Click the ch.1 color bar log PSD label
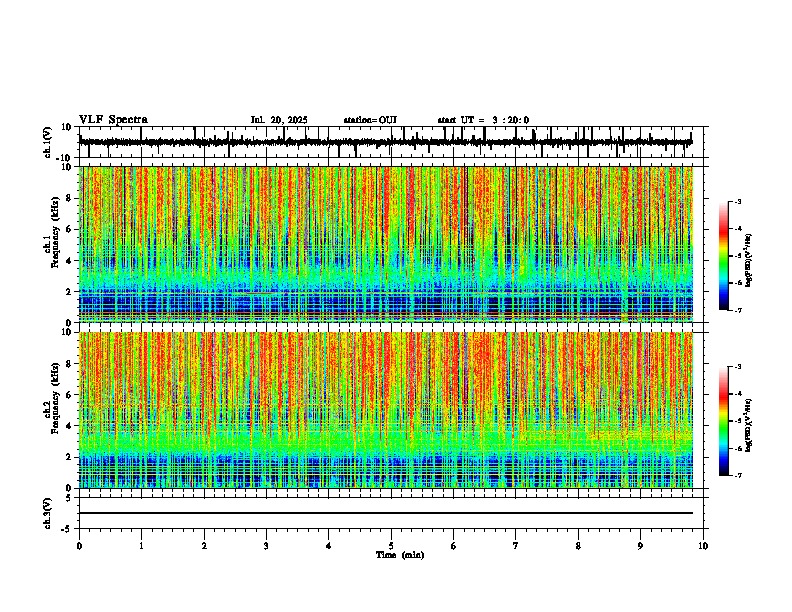The height and width of the screenshot is (612, 792). click(x=749, y=260)
